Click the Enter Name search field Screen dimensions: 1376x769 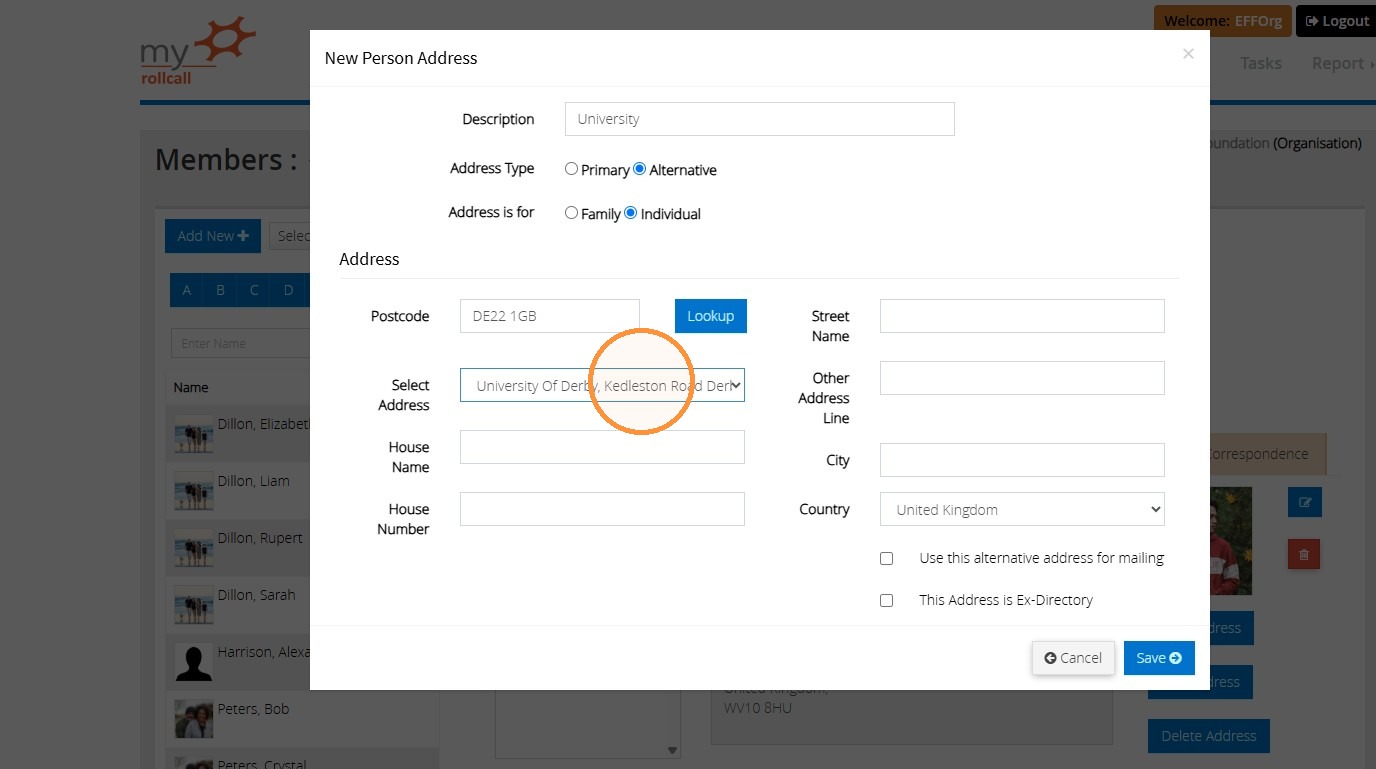click(x=241, y=343)
